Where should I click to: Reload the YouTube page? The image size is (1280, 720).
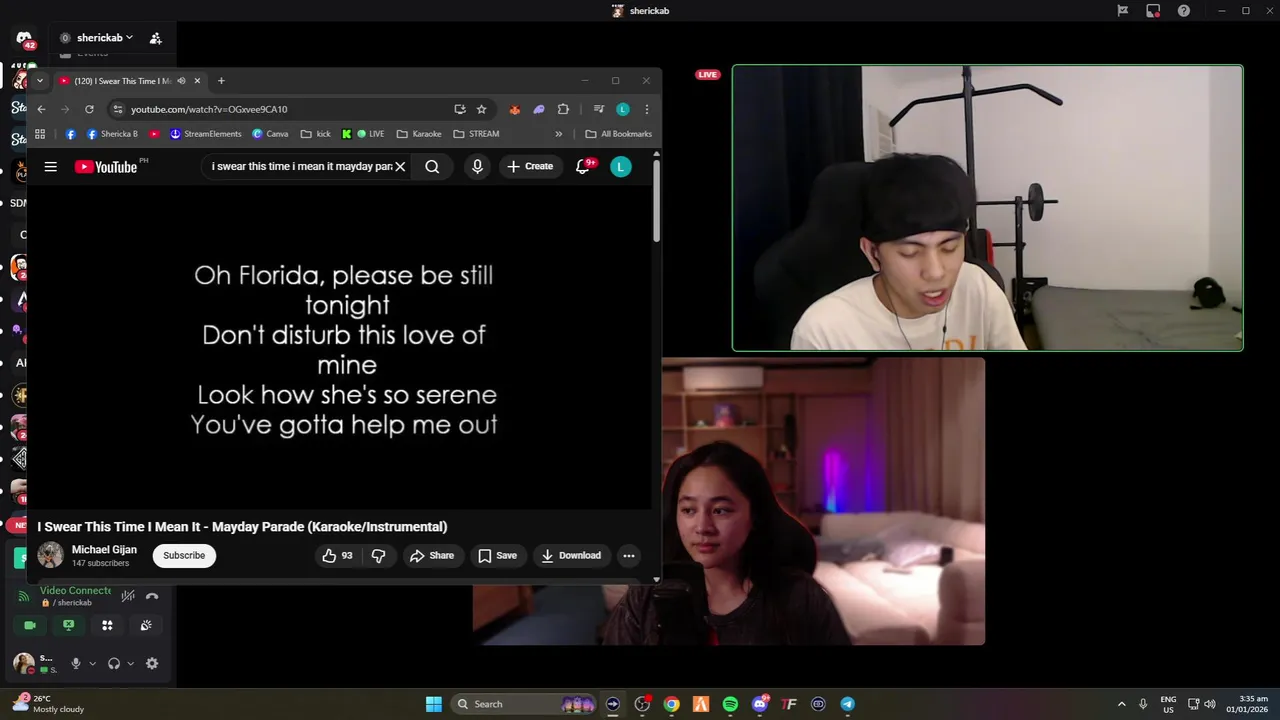89,109
